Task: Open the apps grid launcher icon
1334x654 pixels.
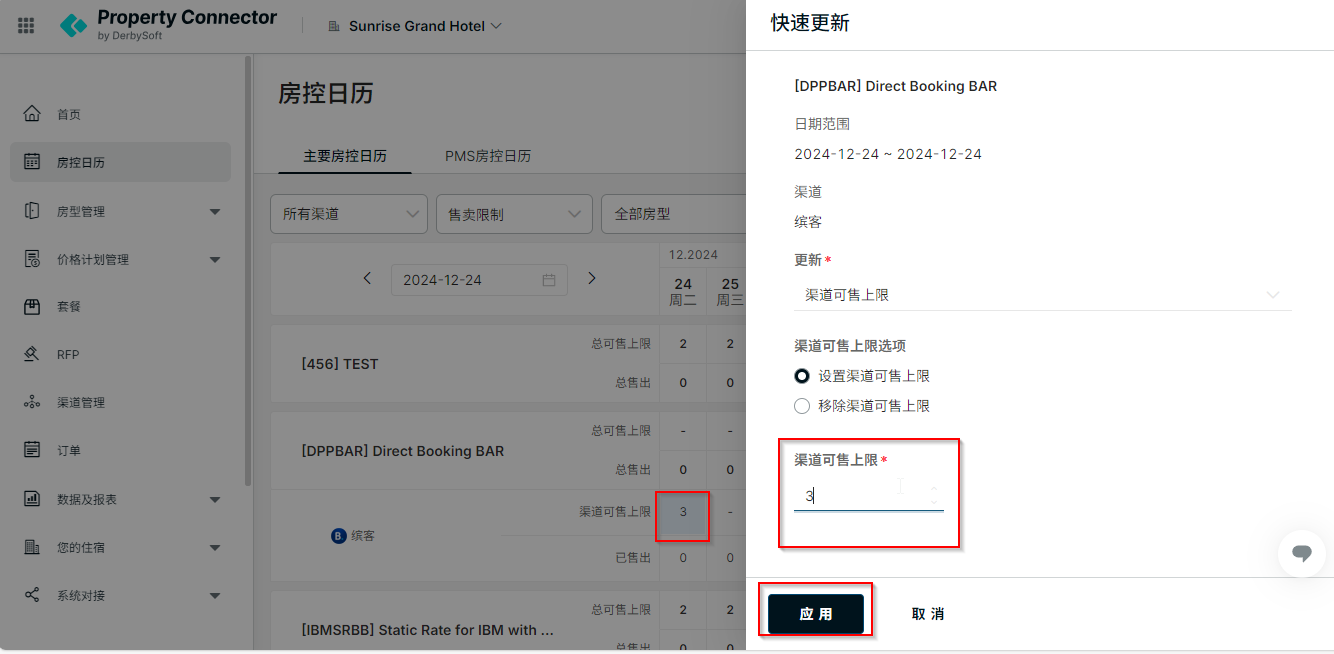Action: pos(26,26)
